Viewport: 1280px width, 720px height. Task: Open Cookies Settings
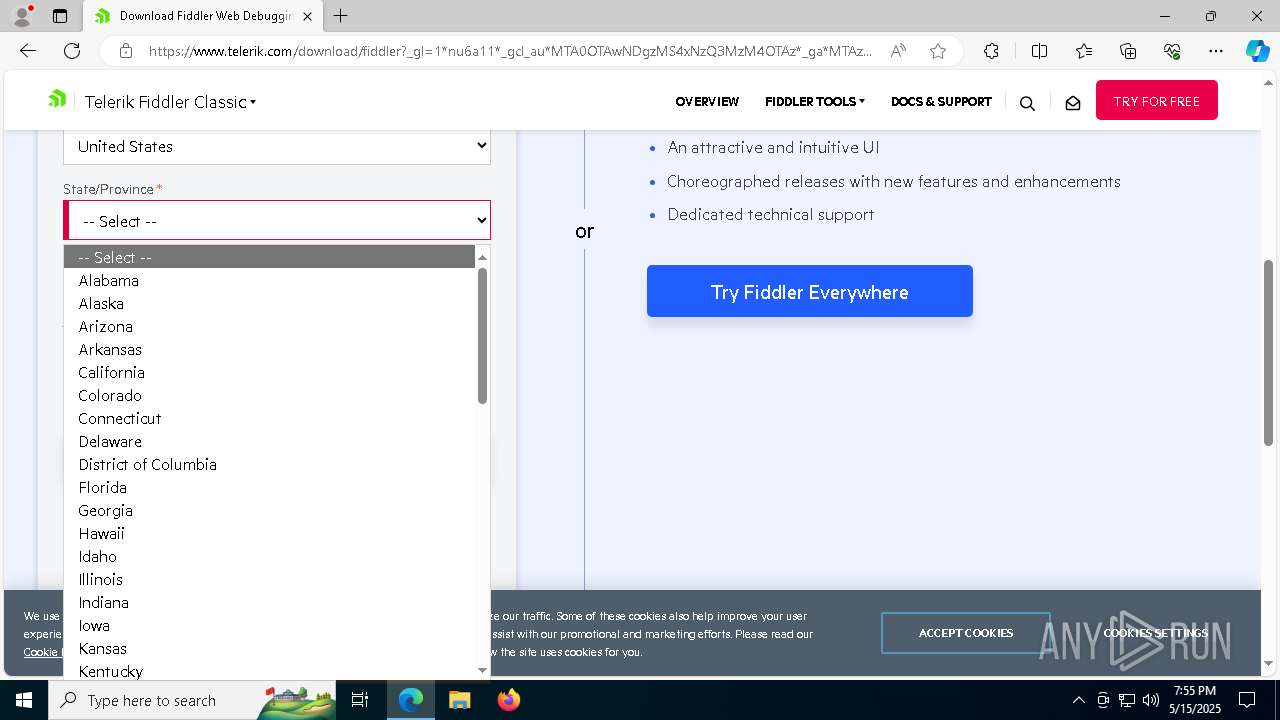[1156, 633]
